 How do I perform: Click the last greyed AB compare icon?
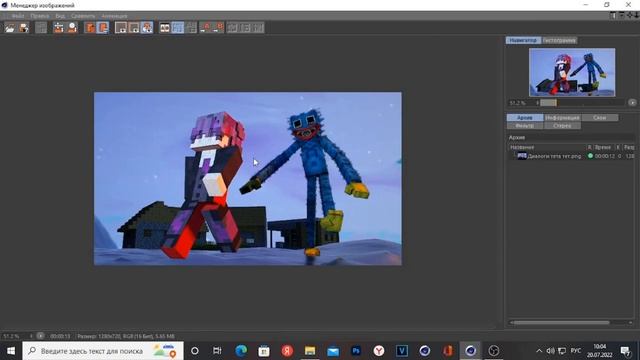tap(259, 28)
